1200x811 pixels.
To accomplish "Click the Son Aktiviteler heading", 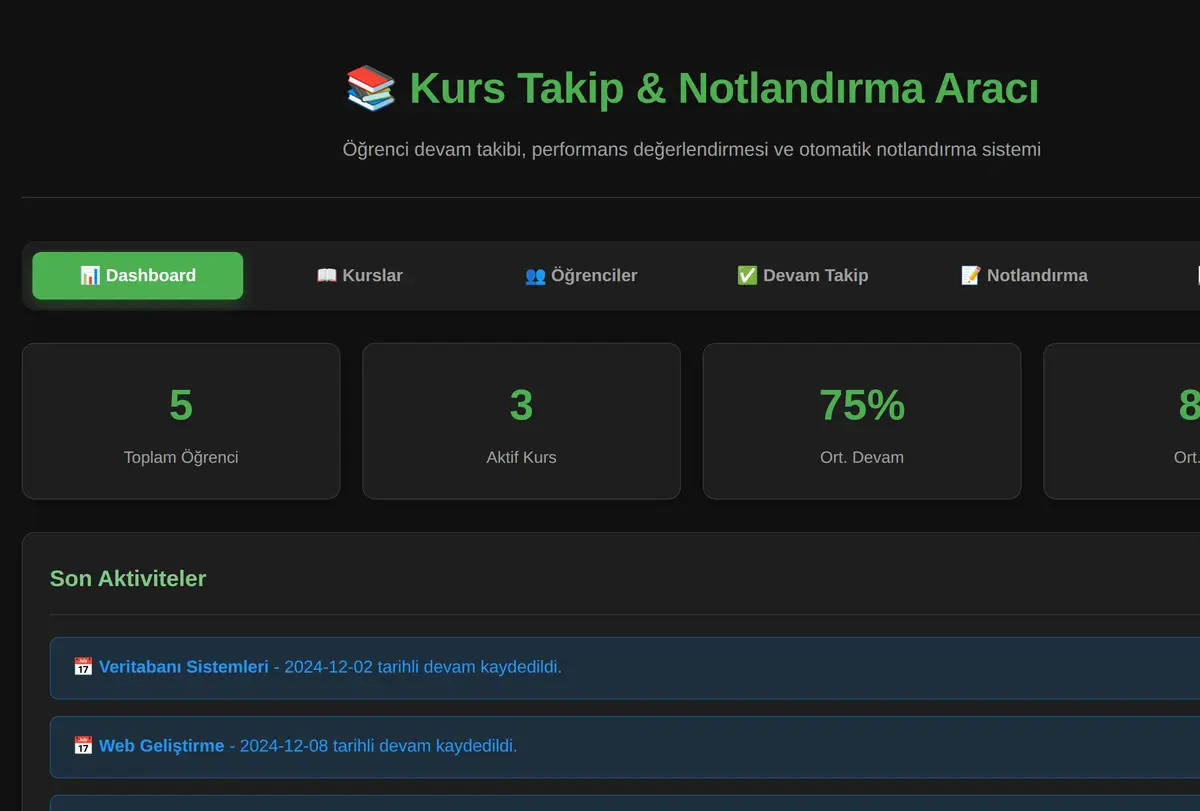I will pos(128,578).
